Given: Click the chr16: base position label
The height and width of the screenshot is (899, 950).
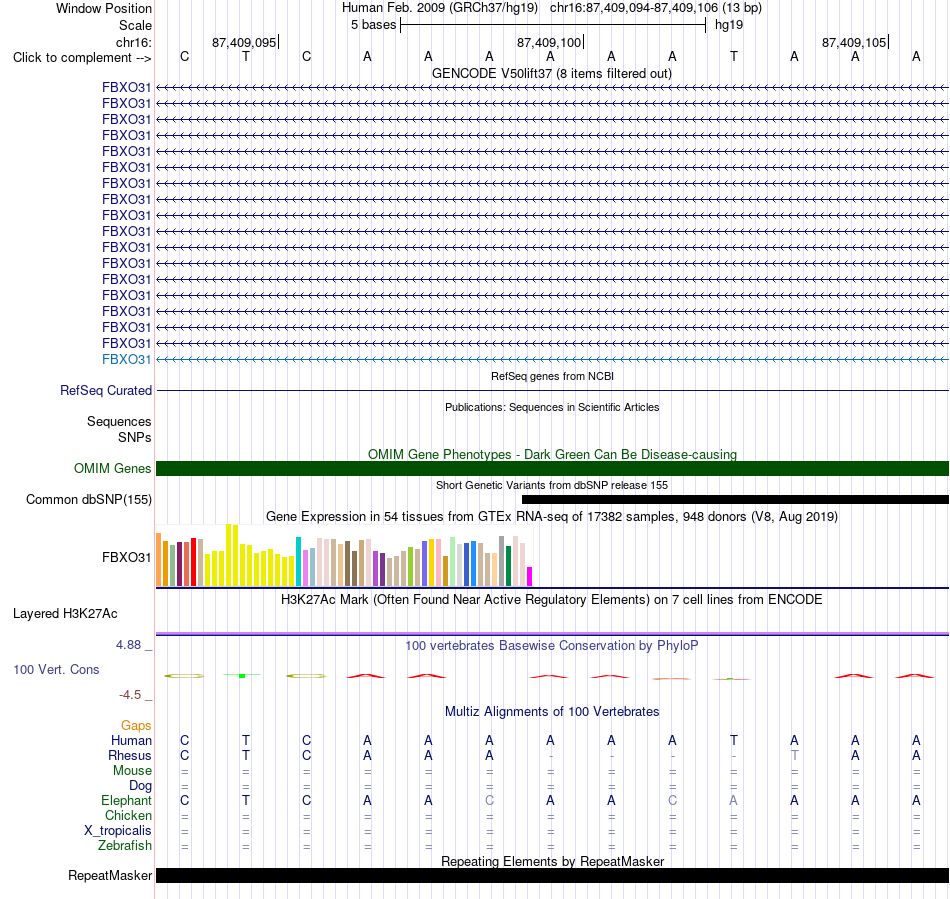Looking at the screenshot, I should click(x=133, y=42).
